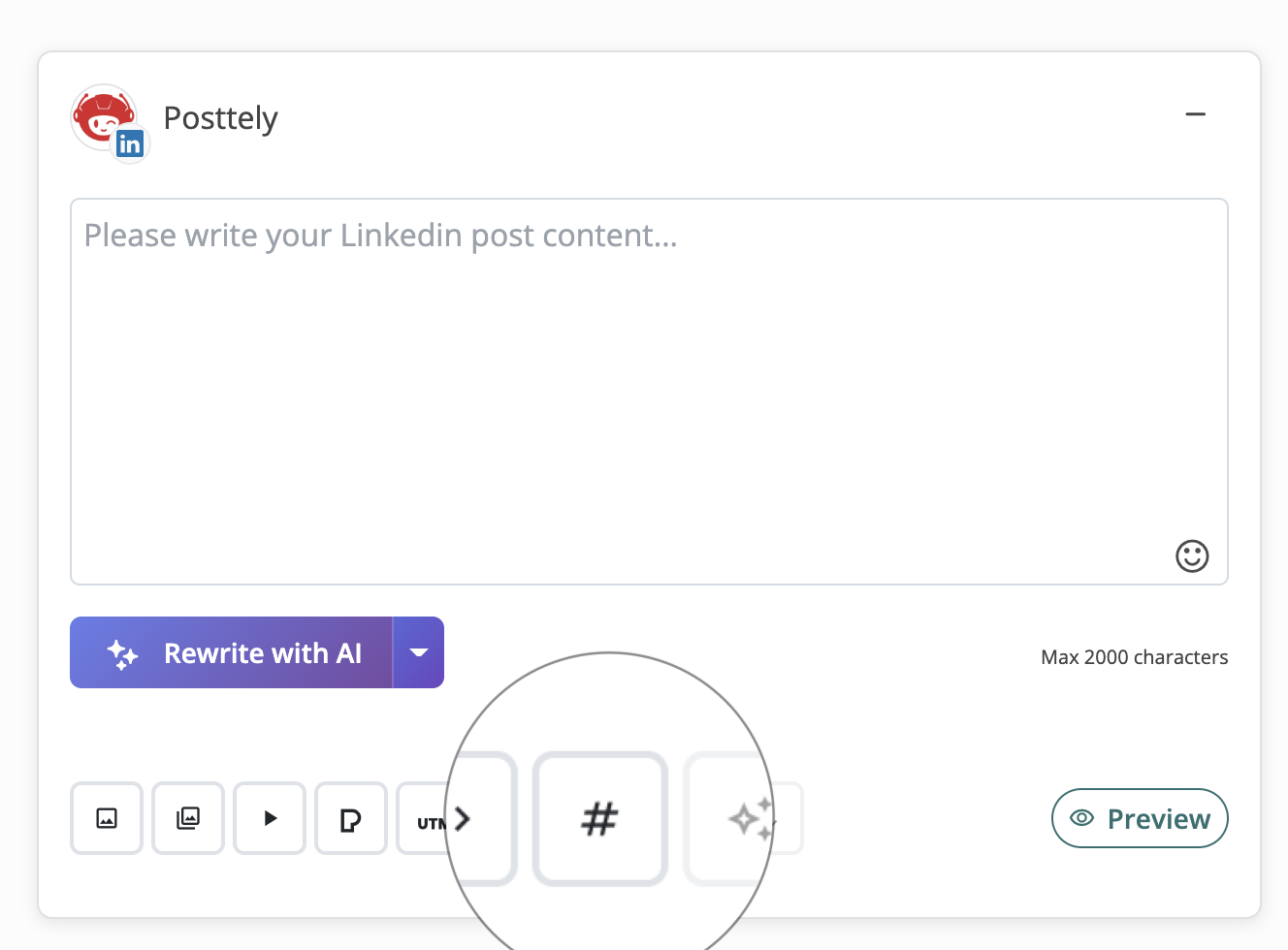The width and height of the screenshot is (1288, 950).
Task: Click the faded AI sparkle toolbar button
Action: click(x=749, y=819)
